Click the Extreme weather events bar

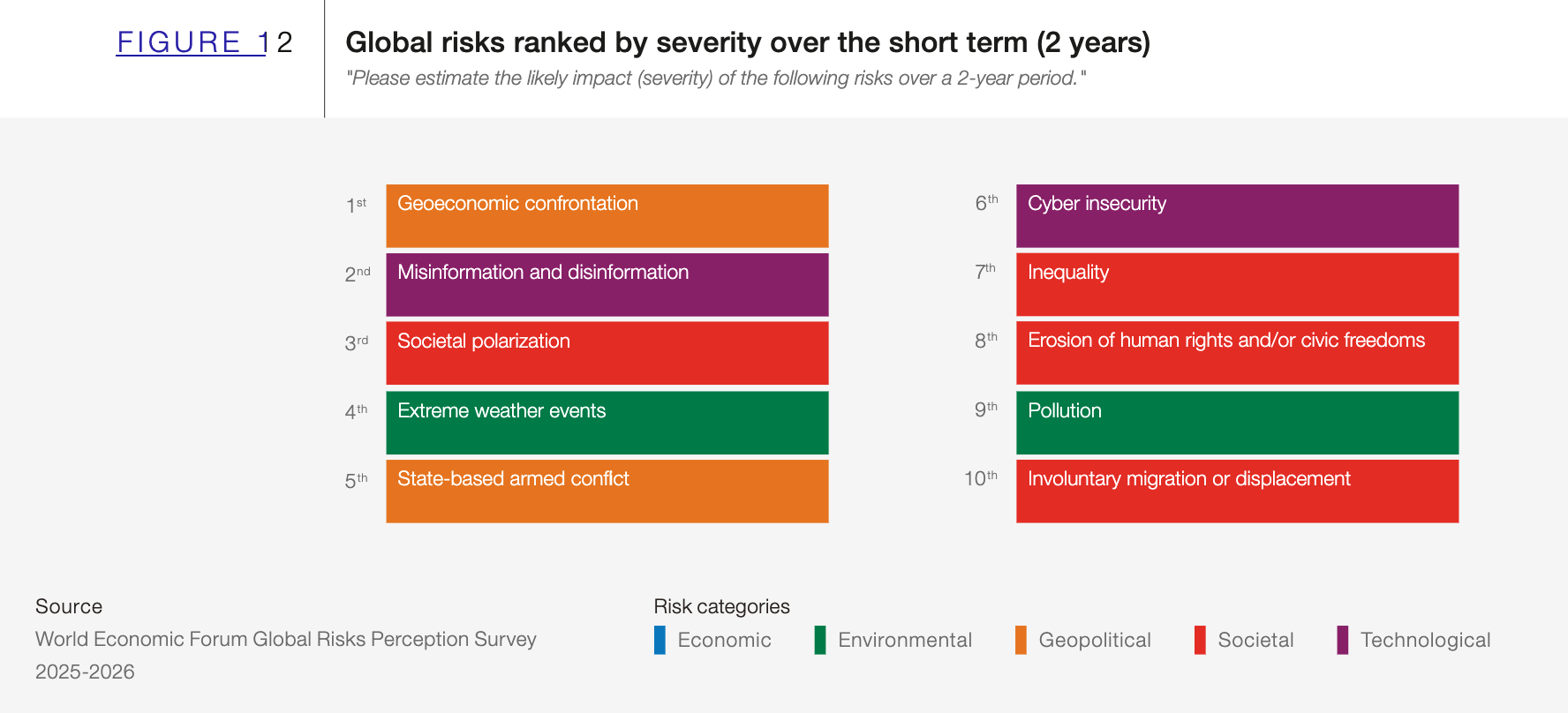607,423
